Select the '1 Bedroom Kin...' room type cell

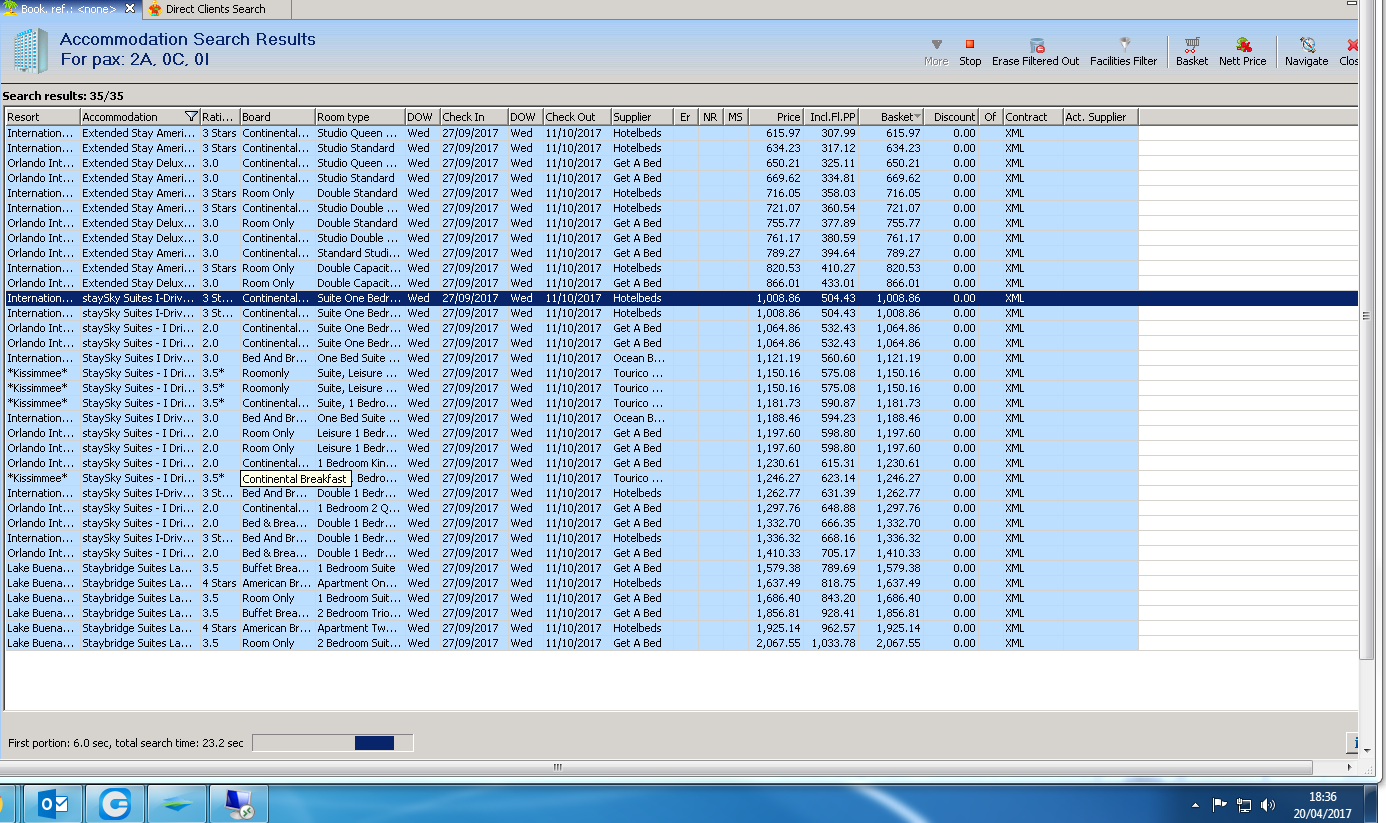click(x=360, y=463)
